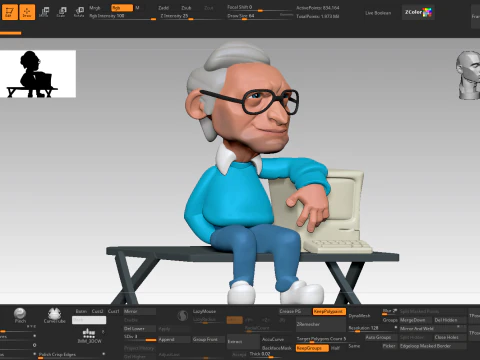
Task: Enable the Mrgb paint mode
Action: [x=95, y=8]
